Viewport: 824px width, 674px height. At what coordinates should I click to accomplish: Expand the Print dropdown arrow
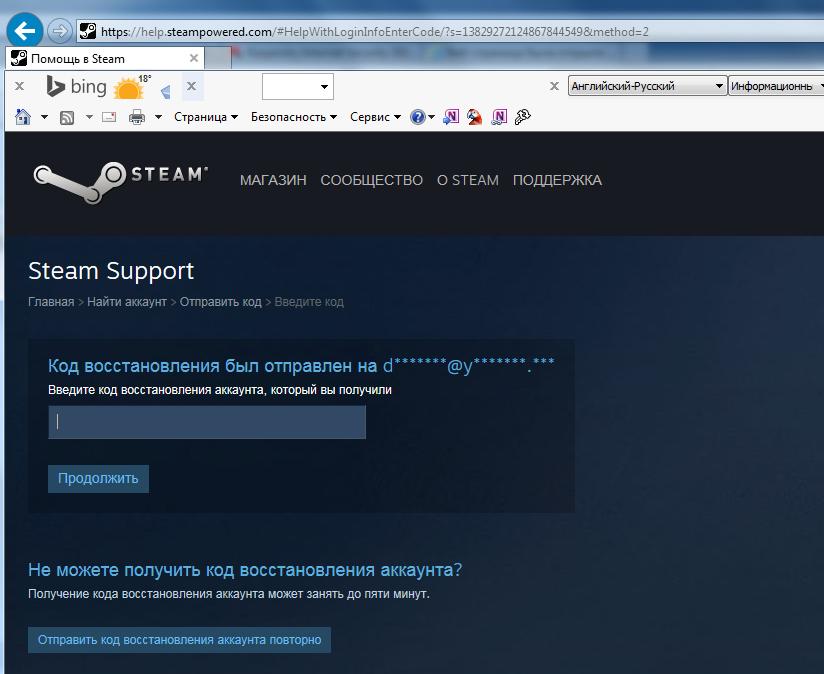pyautogui.click(x=158, y=117)
